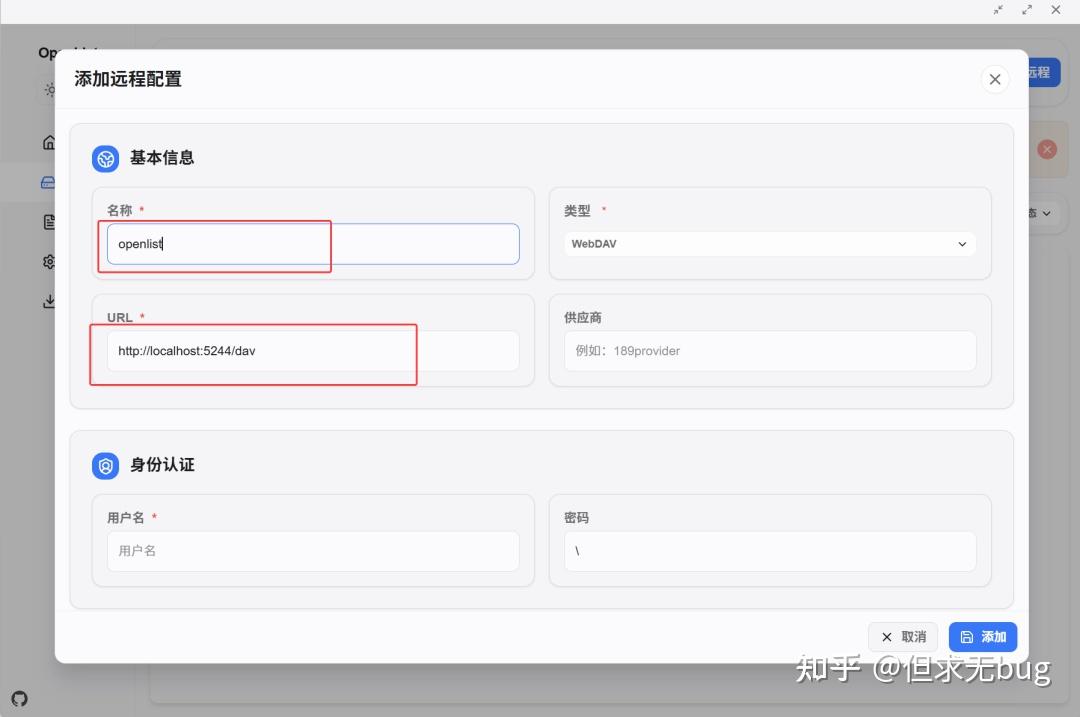Click the 添加远程配置 dialog title
This screenshot has height=717, width=1080.
[128, 79]
